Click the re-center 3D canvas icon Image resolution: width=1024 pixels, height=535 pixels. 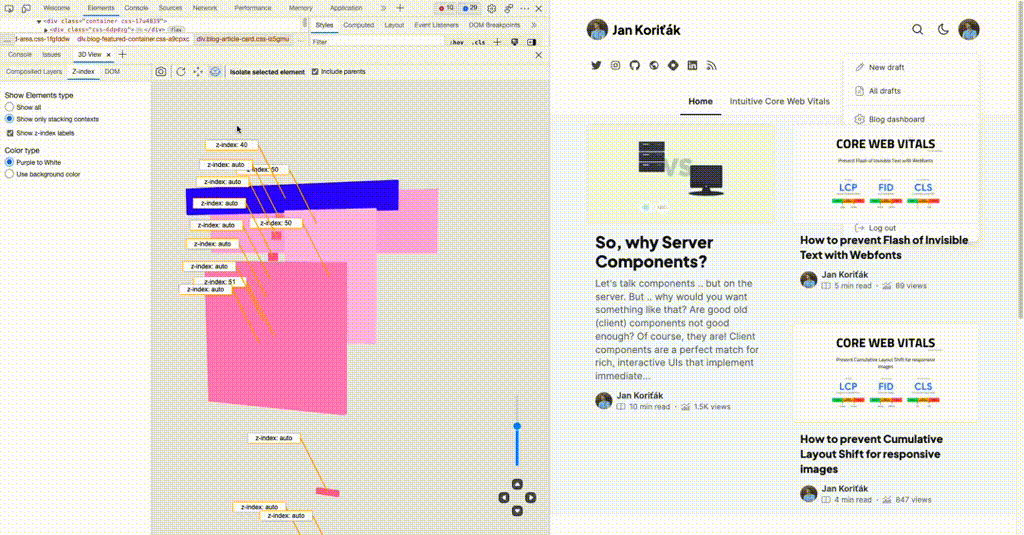pos(198,72)
